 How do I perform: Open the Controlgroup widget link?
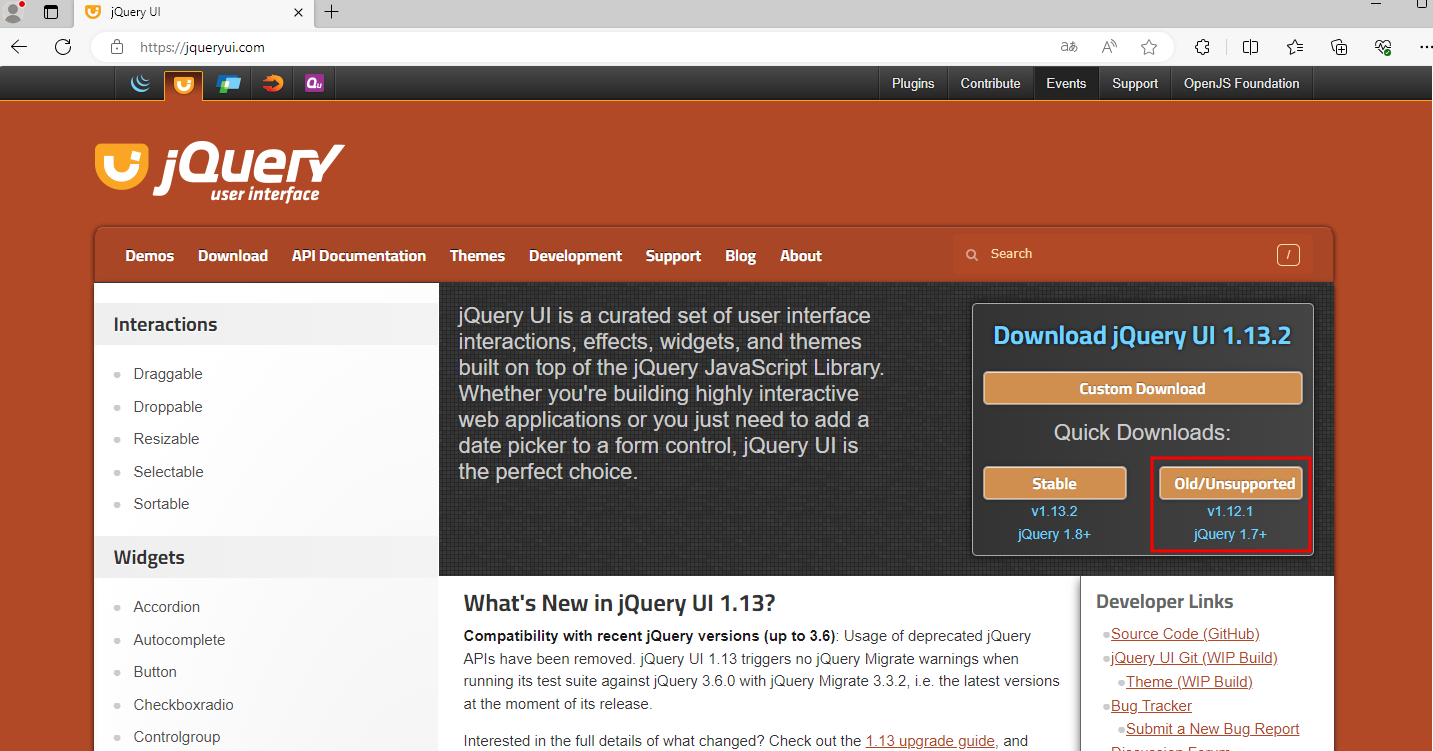pyautogui.click(x=177, y=737)
